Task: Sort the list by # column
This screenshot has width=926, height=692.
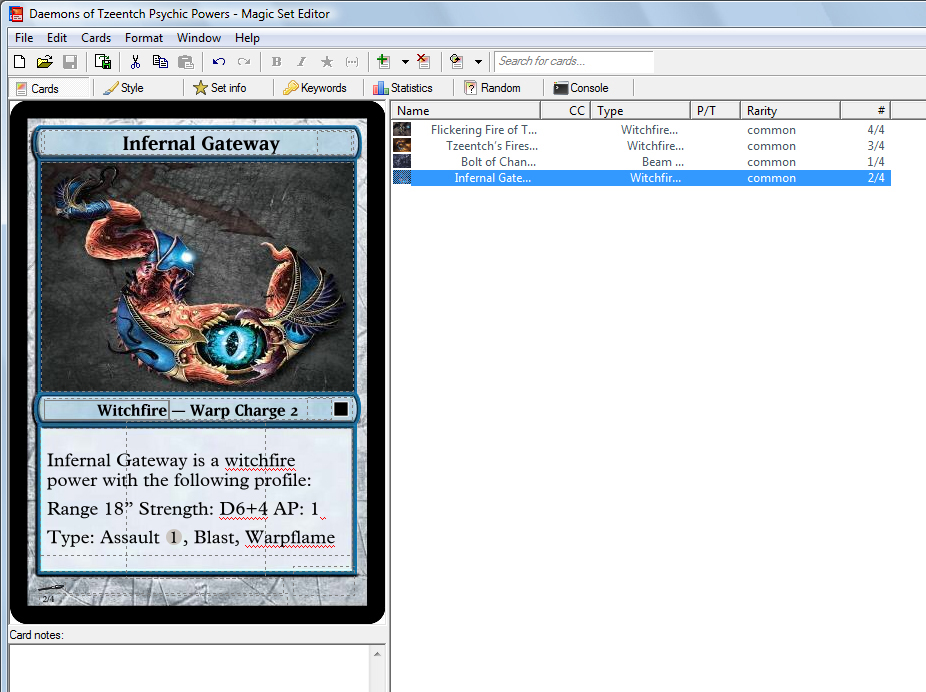Action: click(865, 110)
